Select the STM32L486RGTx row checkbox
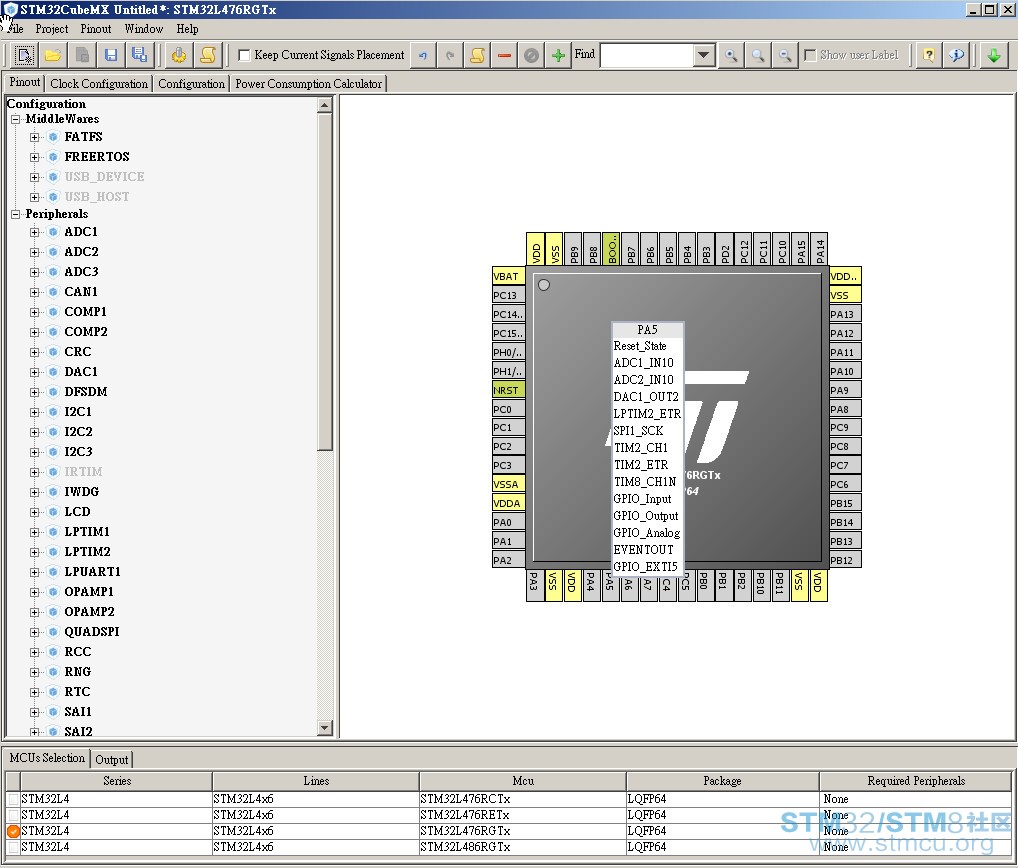 click(13, 847)
